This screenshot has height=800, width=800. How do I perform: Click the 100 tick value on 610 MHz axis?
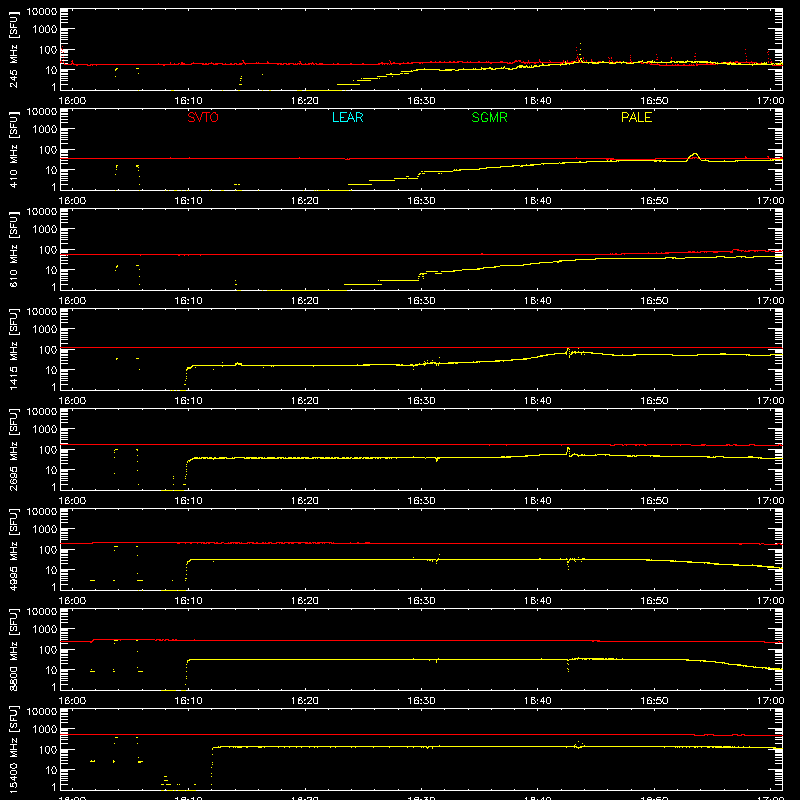tap(48, 249)
